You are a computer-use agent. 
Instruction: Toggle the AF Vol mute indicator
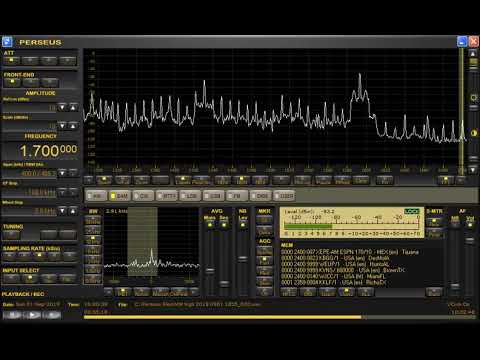470,225
